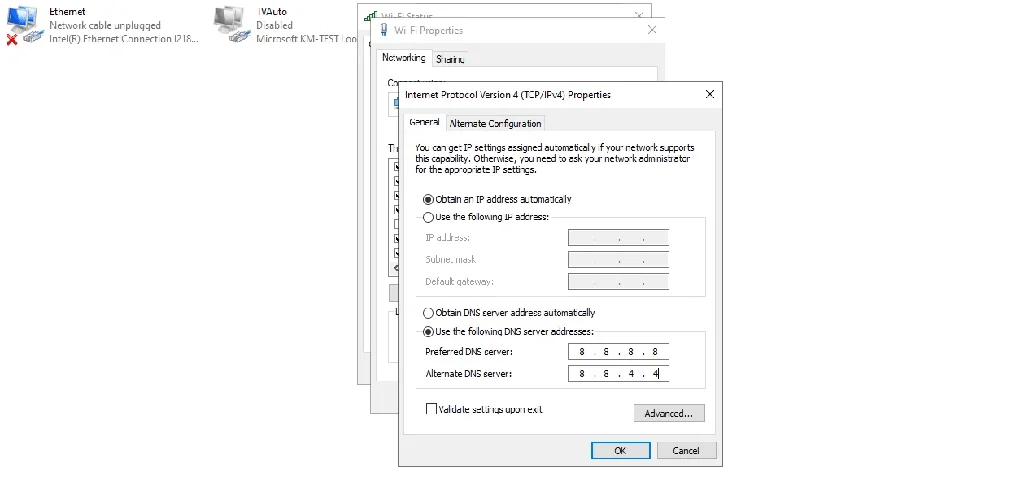1024x500 pixels.
Task: Open the Advanced TCP/IP settings
Action: [x=669, y=413]
